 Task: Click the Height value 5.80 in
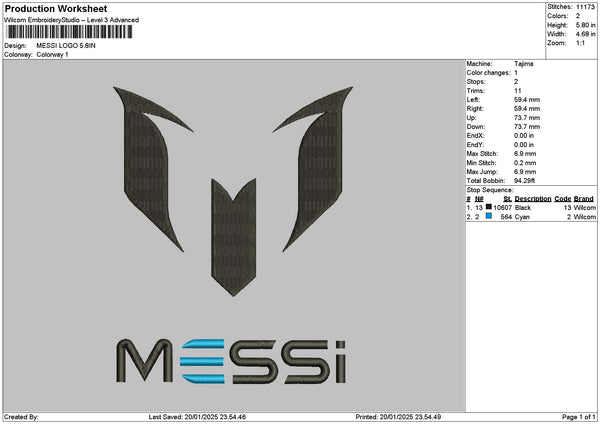(x=585, y=25)
